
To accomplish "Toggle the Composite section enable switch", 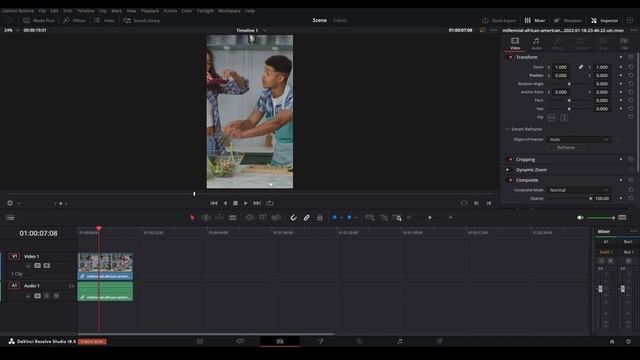I will click(510, 180).
